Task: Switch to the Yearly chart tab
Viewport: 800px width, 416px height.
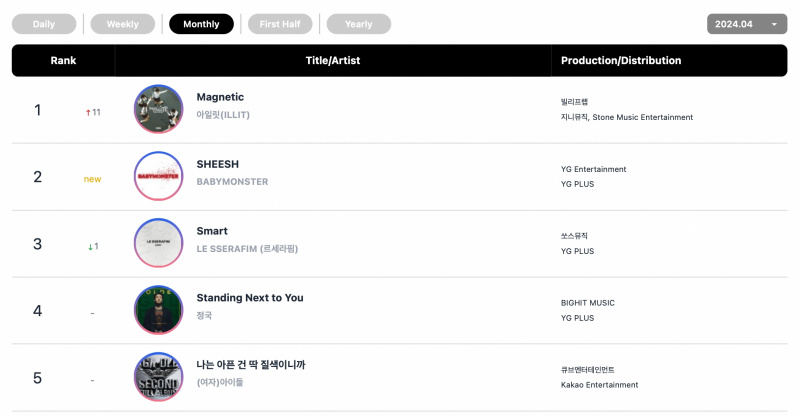Action: point(359,24)
